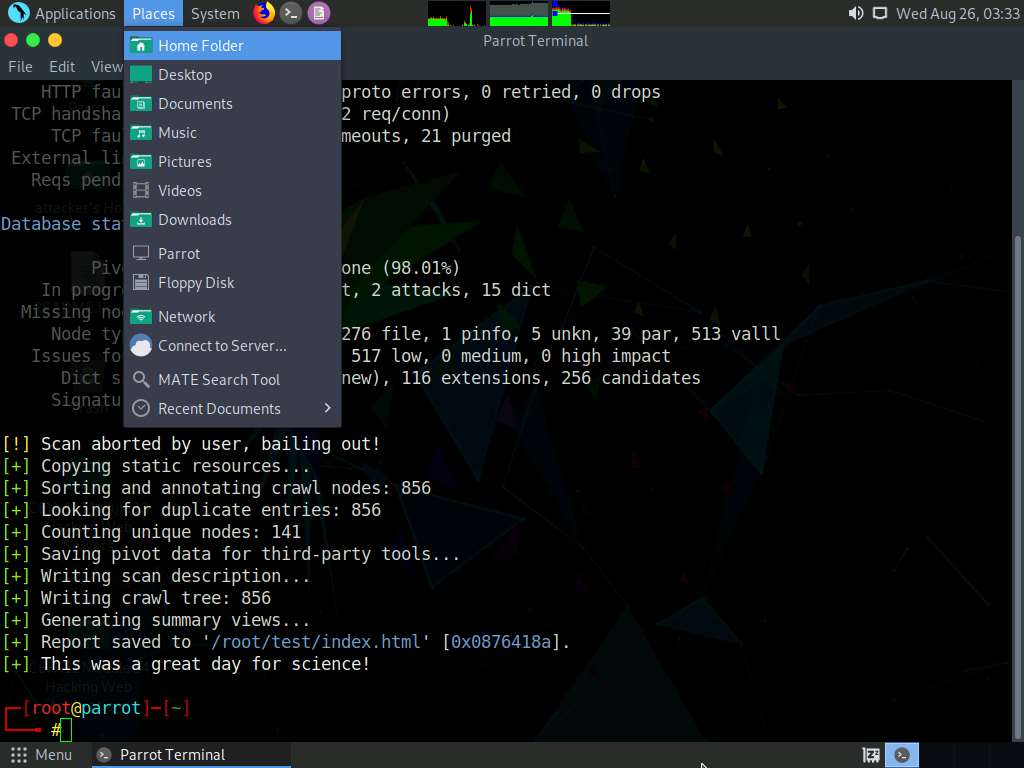
Task: Launch MATE Search Tool
Action: click(232, 379)
